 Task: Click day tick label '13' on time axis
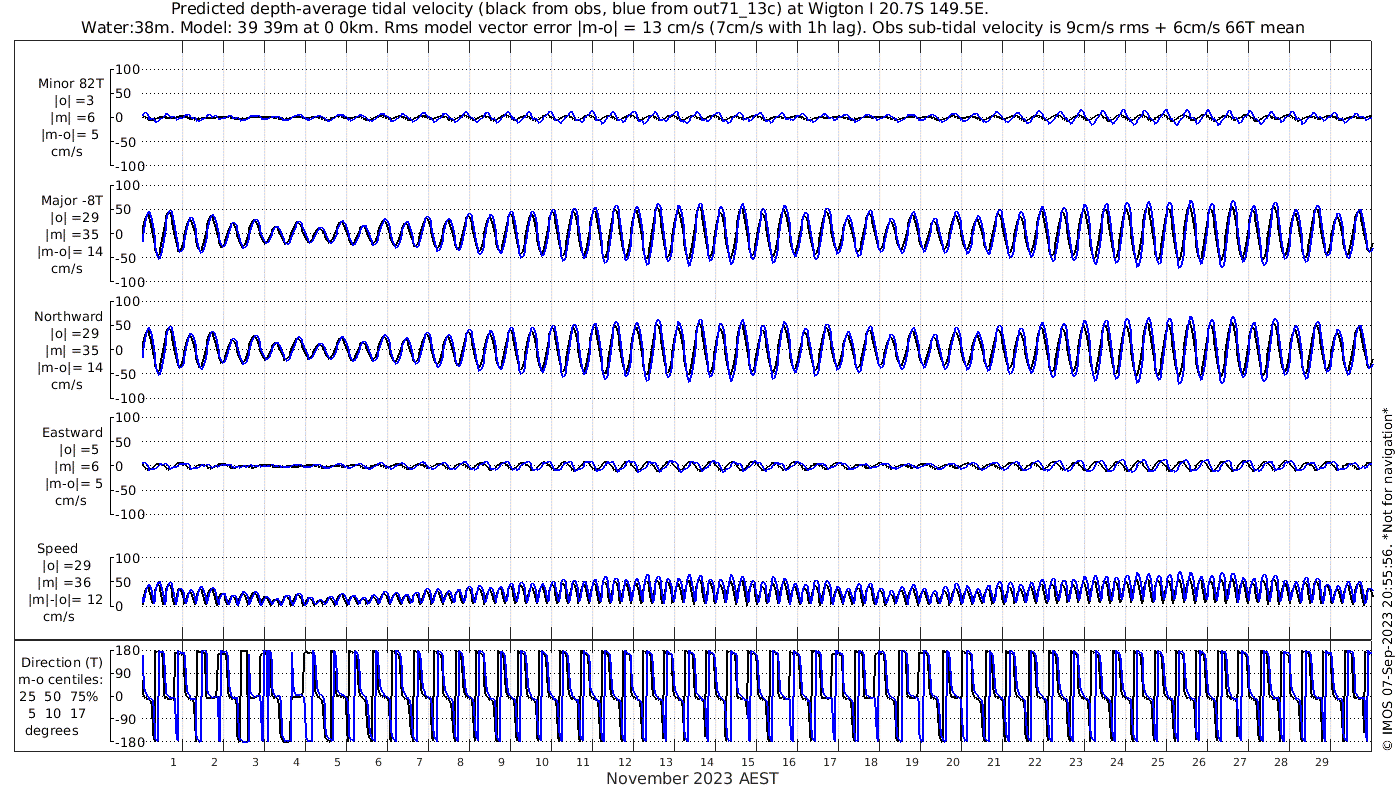pos(665,762)
